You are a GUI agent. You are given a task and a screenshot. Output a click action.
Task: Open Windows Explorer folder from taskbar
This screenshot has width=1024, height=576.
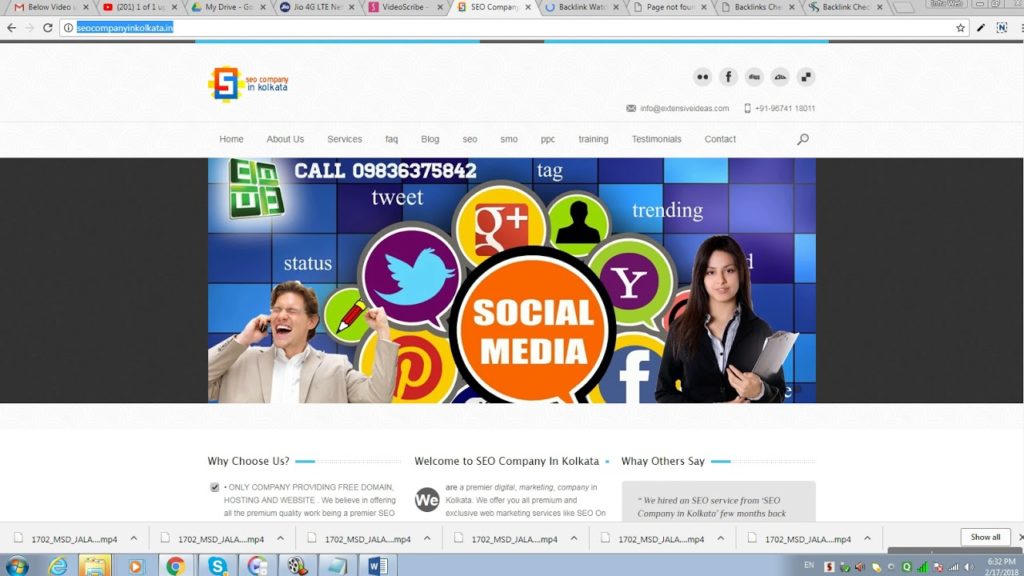(95, 566)
